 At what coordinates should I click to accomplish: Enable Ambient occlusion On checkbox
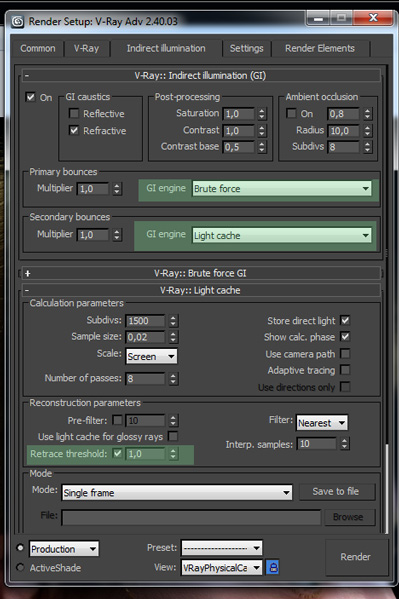(291, 113)
